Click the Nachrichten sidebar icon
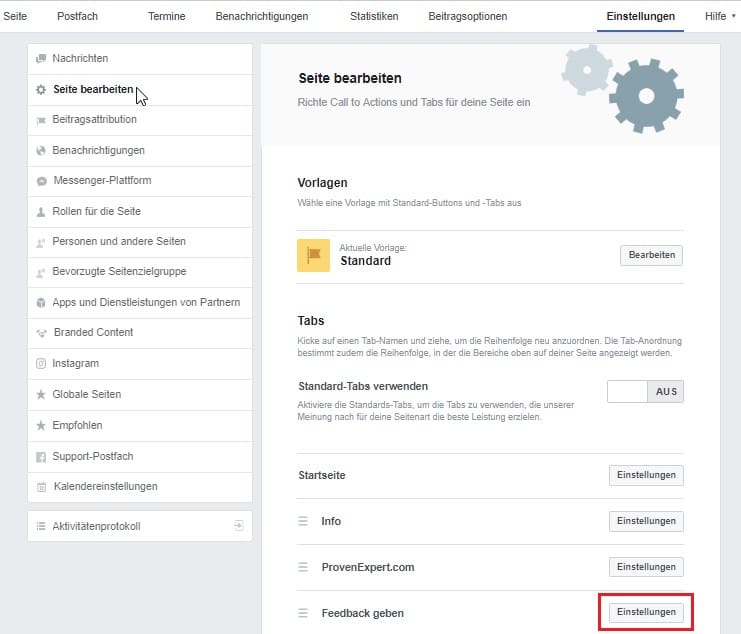741x634 pixels. click(x=41, y=59)
